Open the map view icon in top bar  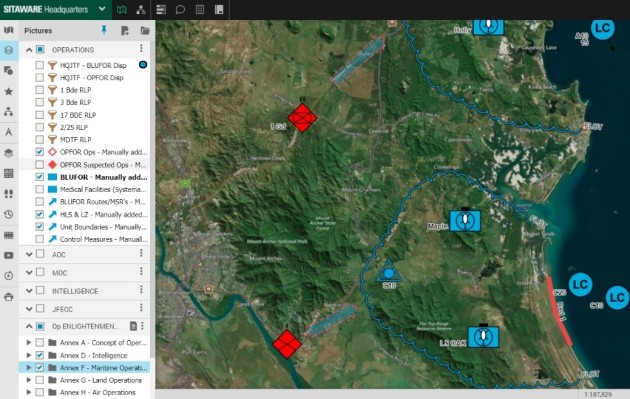point(121,10)
